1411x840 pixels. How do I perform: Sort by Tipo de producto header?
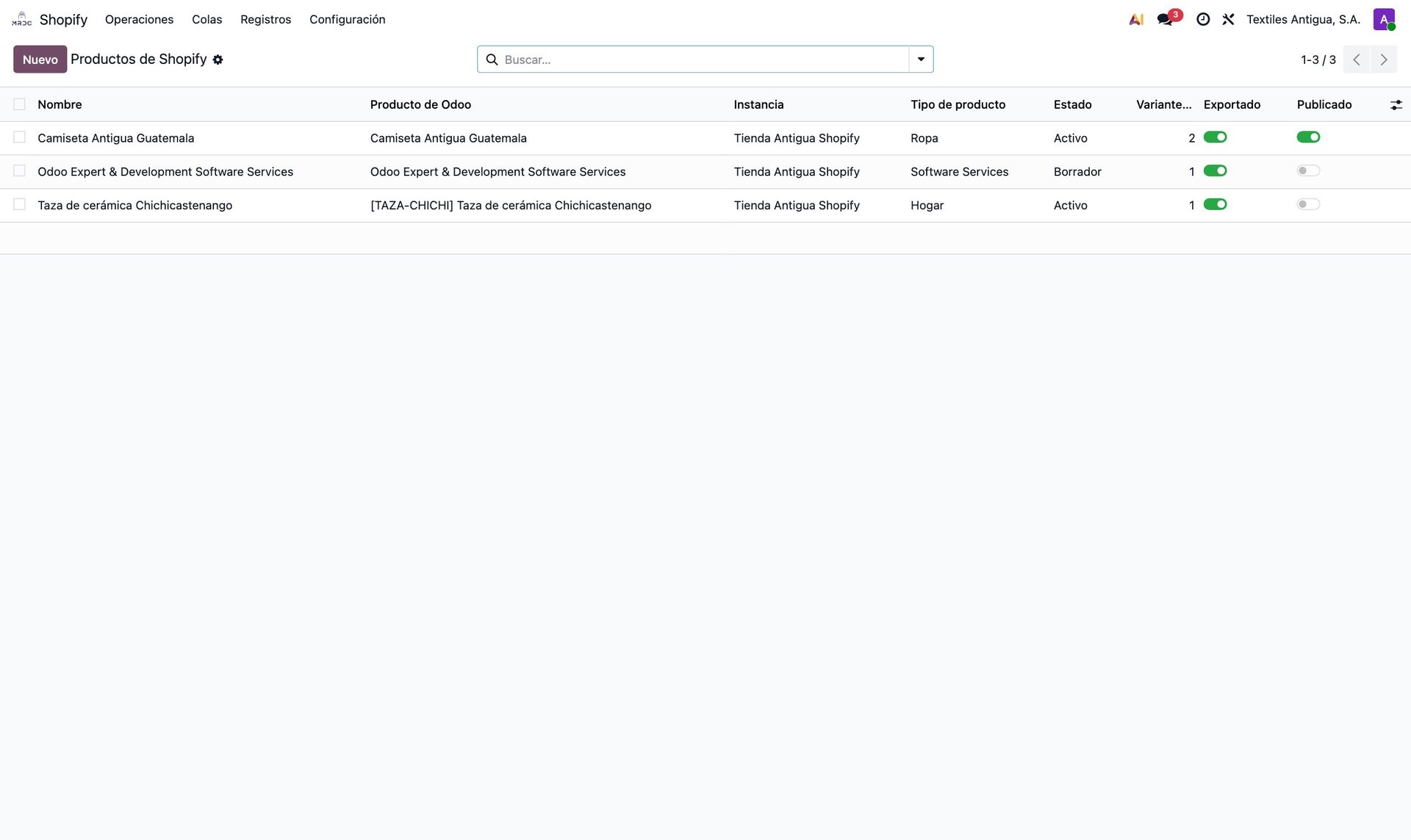pos(958,104)
